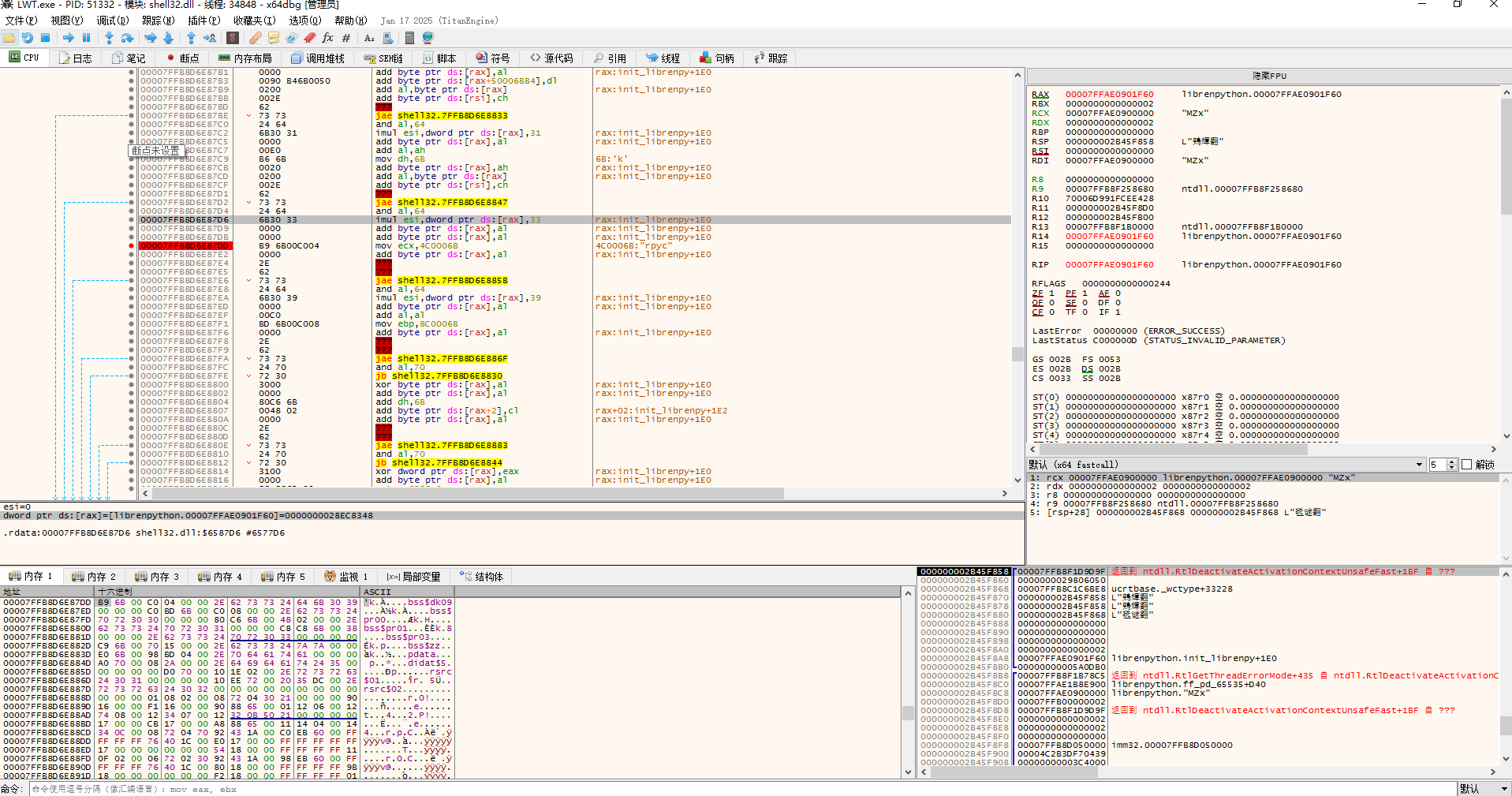The width and height of the screenshot is (1512, 796).
Task: Toggle the red breakpoint at 00007FFB8D6E87DD
Action: click(131, 246)
